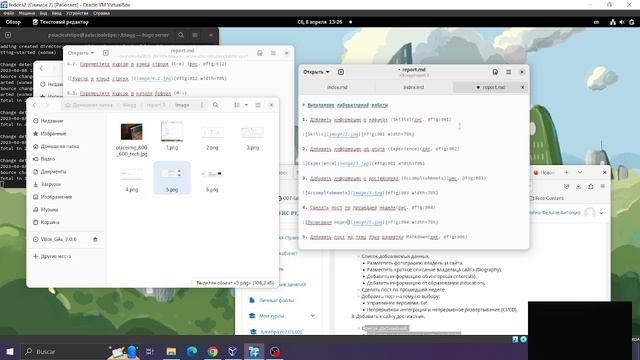Click save document icon in front text editor

tap(495, 72)
